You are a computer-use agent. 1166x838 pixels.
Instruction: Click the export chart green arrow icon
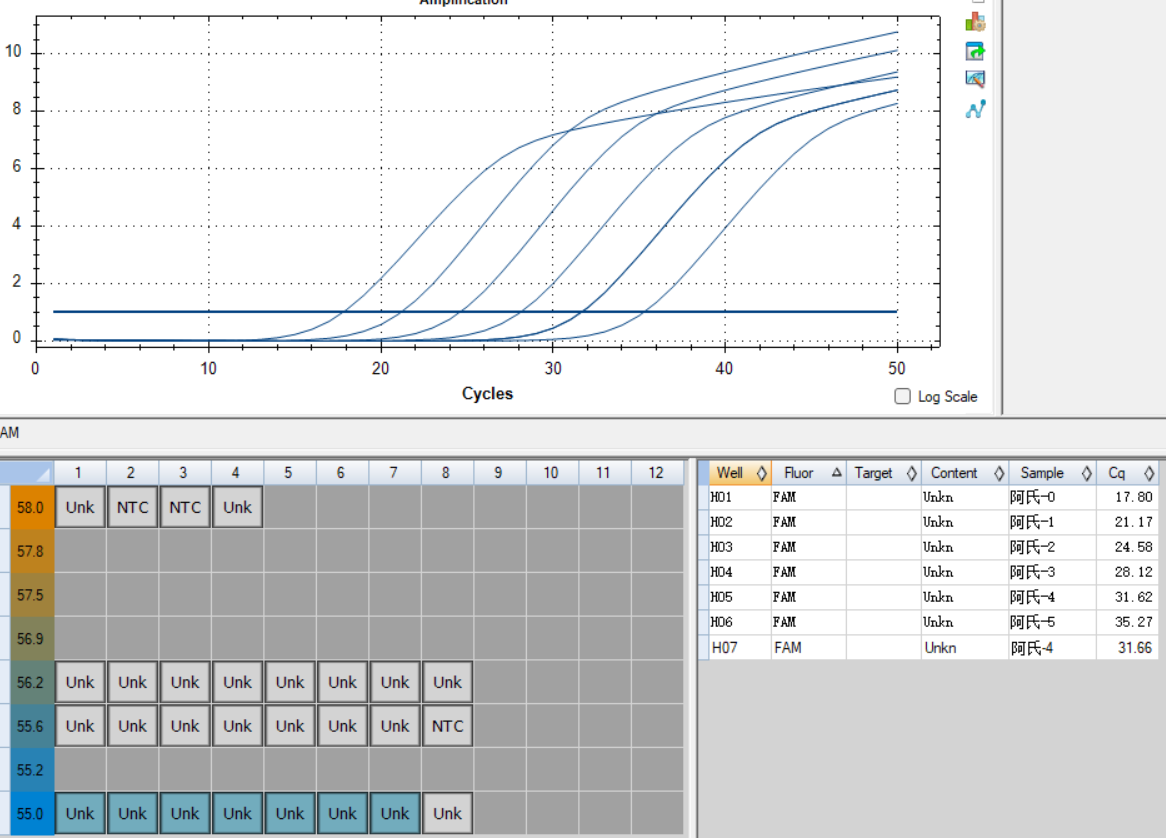pos(975,51)
